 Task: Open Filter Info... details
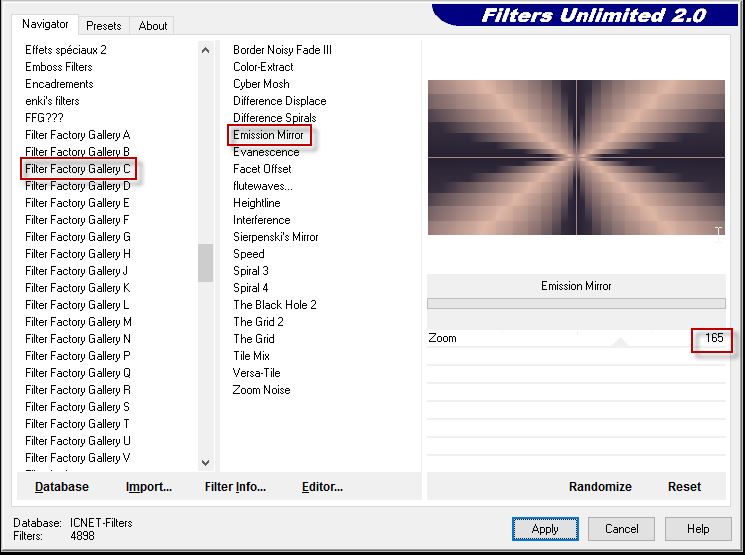tap(235, 487)
